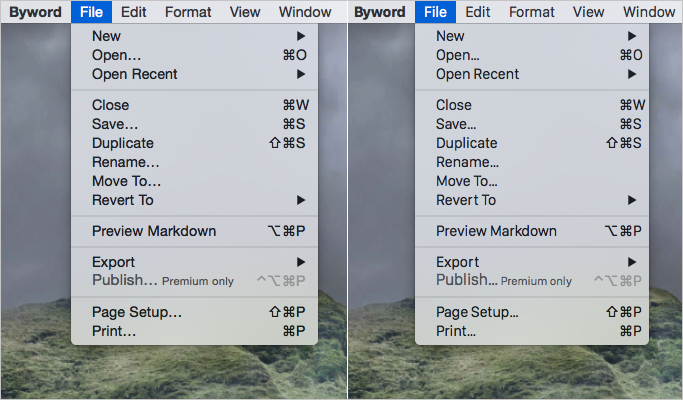Screen dimensions: 683x400
Task: Open the Window menu in the left screenshot
Action: coord(305,12)
